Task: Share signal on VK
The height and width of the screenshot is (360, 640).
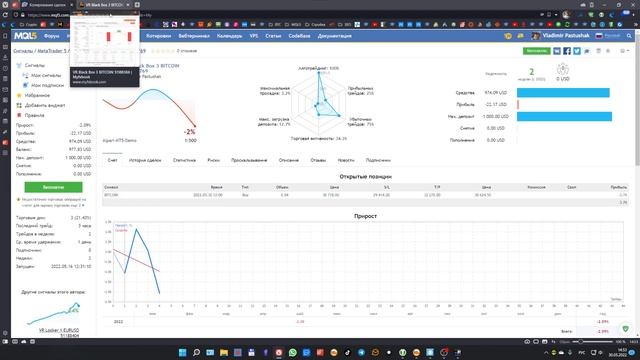Action: [557, 51]
